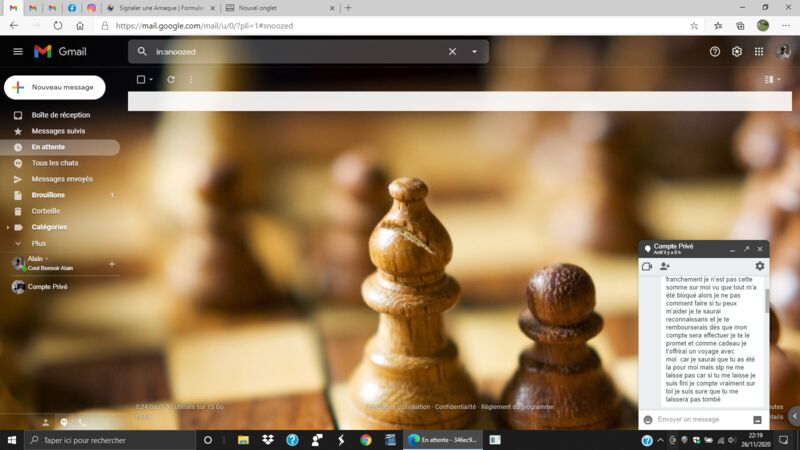Click Nouveau message button
This screenshot has width=800, height=450.
coord(55,87)
